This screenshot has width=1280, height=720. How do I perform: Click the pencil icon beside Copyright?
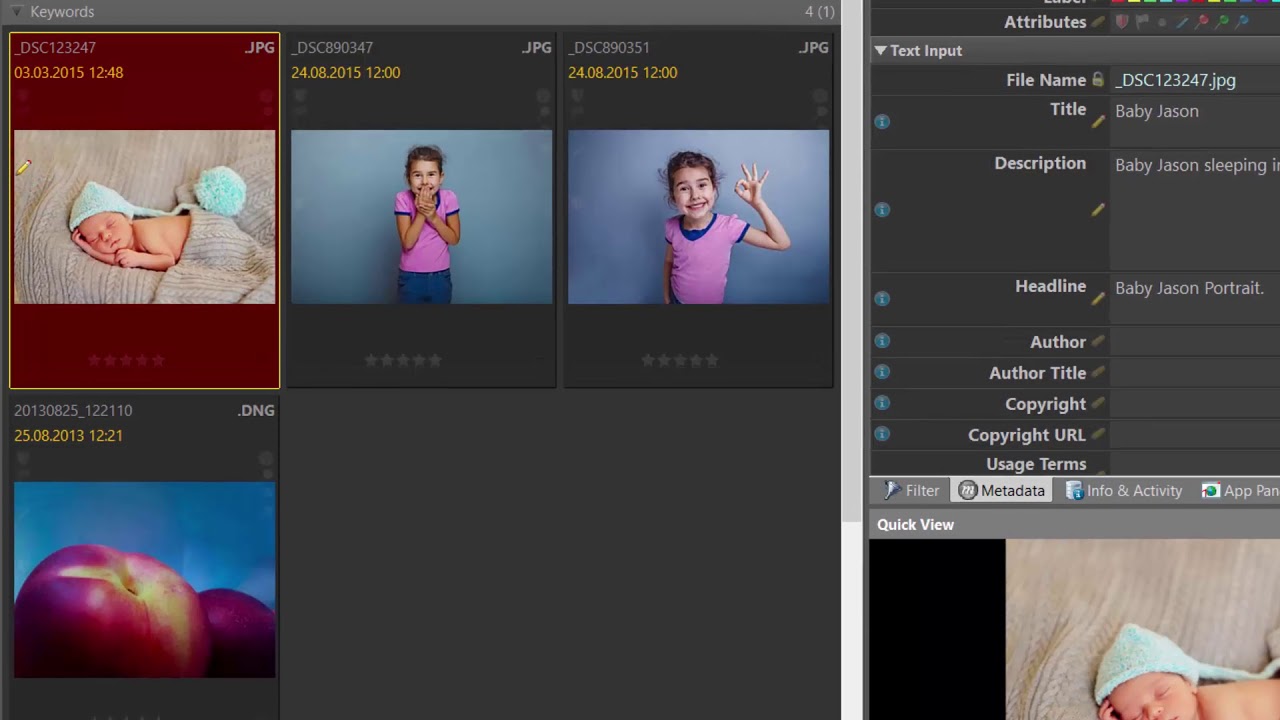(1098, 403)
